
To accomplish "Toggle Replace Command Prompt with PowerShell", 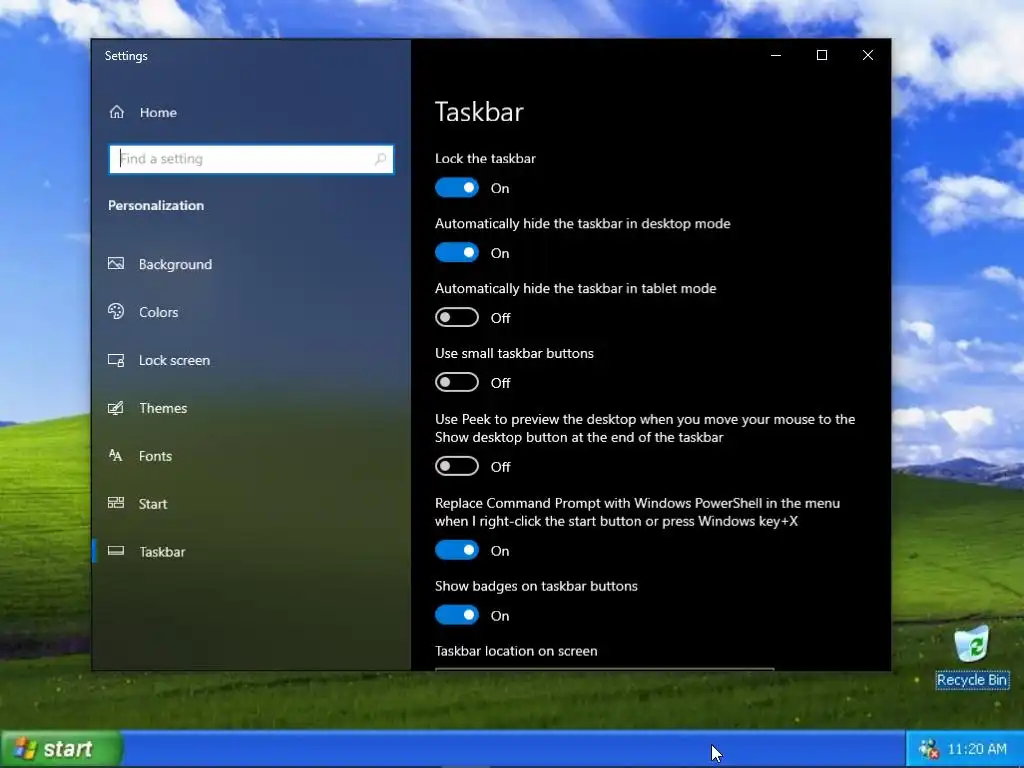I will 456,551.
